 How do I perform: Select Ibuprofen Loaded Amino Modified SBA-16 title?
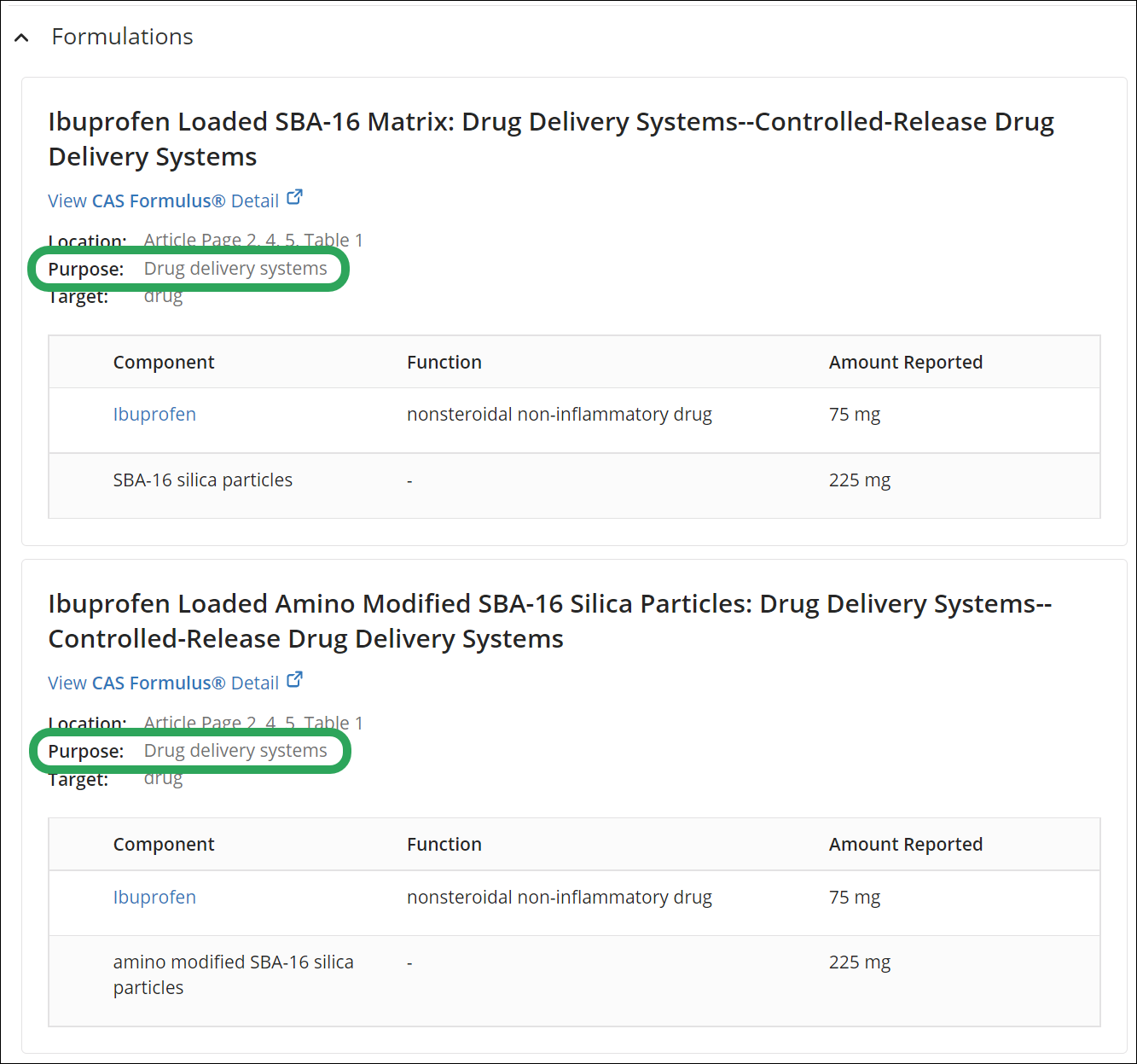coord(550,621)
